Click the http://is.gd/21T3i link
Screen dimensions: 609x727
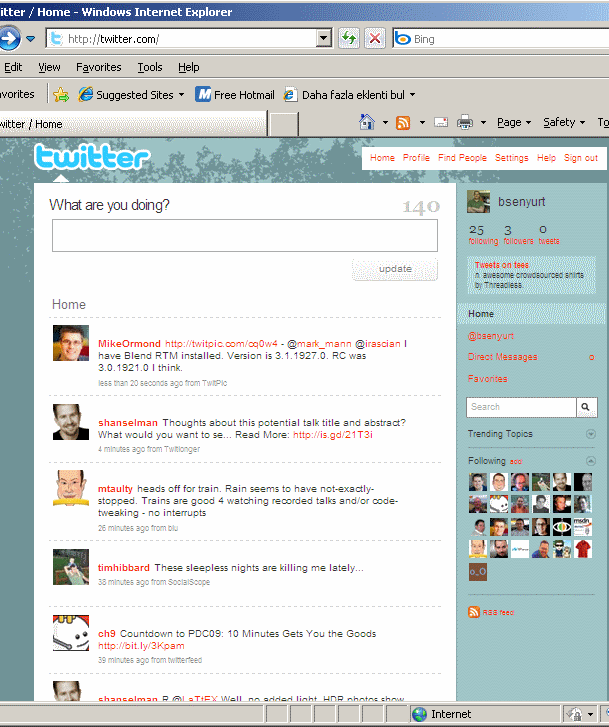(x=333, y=435)
